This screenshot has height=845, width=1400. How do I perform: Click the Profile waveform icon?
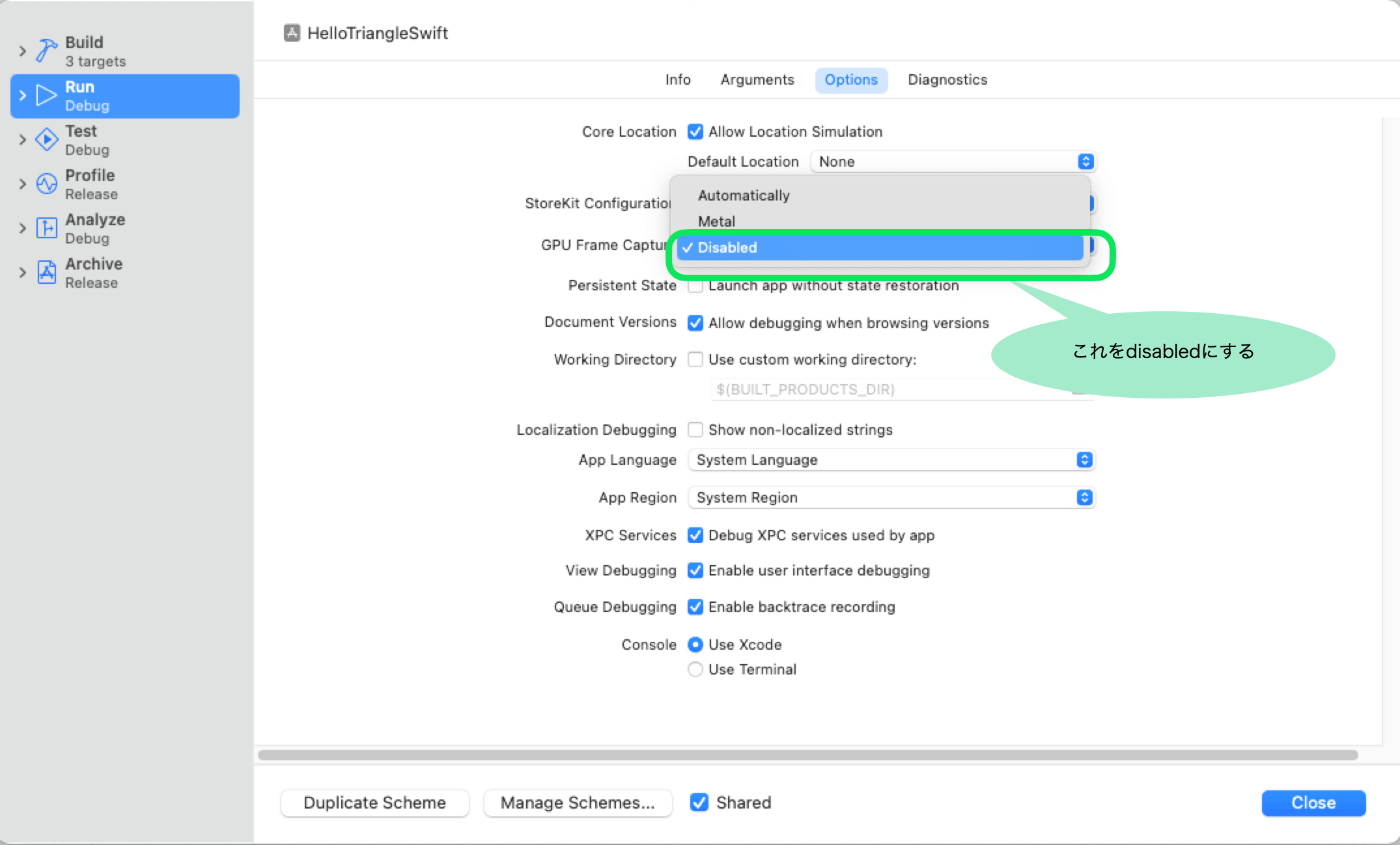click(47, 184)
